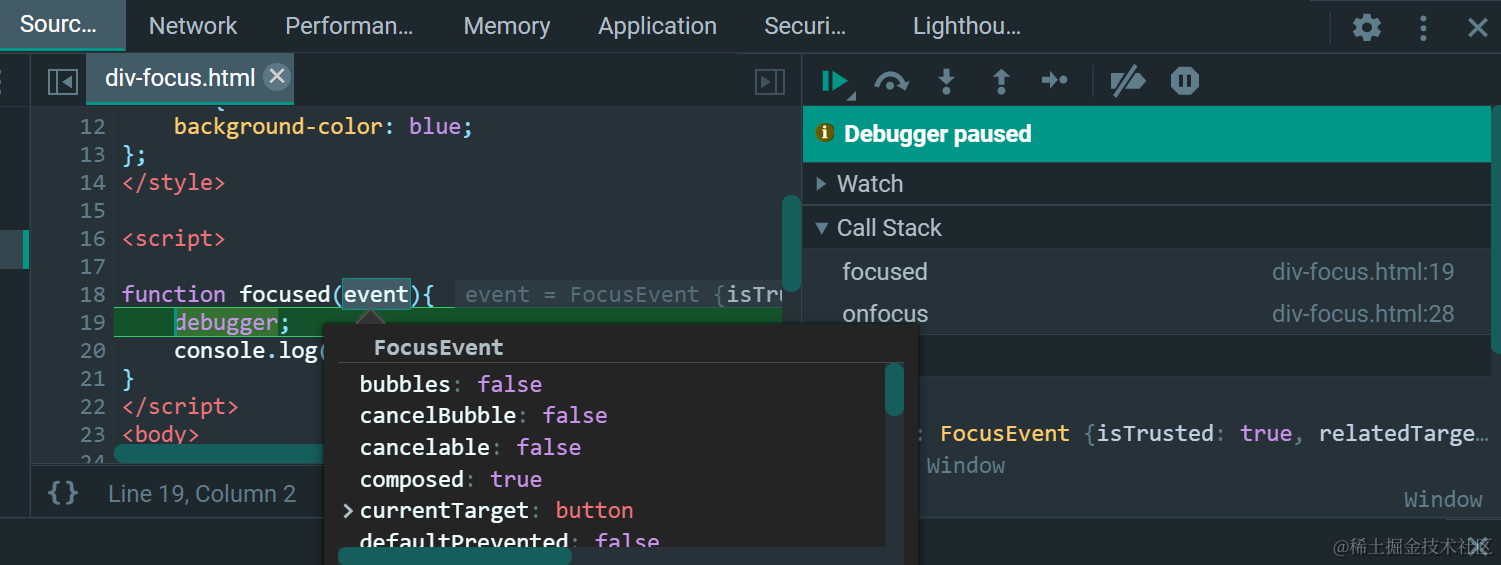Step out of current function
This screenshot has width=1501, height=565.
pos(1000,81)
